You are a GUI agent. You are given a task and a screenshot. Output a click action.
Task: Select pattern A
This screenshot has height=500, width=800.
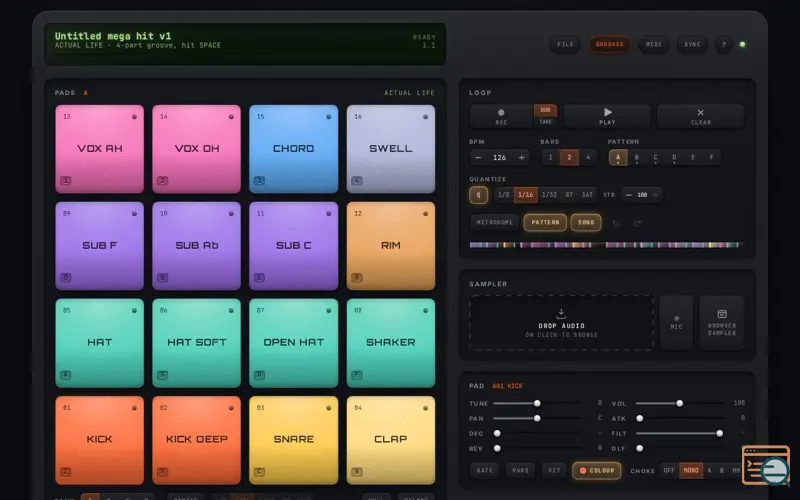[x=618, y=158]
